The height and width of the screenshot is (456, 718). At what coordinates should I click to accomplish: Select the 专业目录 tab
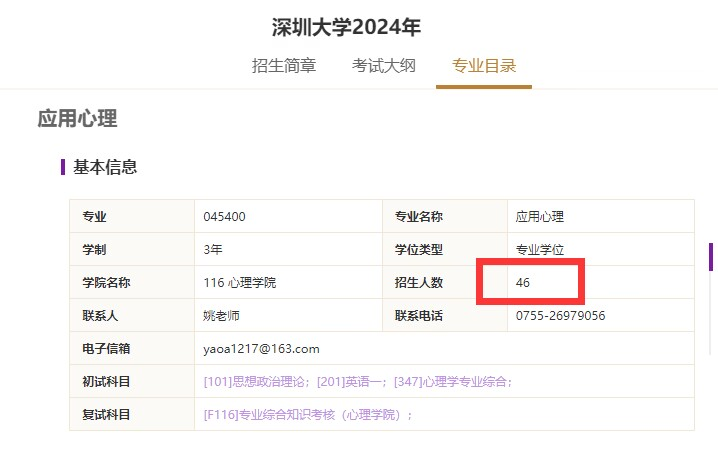pyautogui.click(x=484, y=65)
